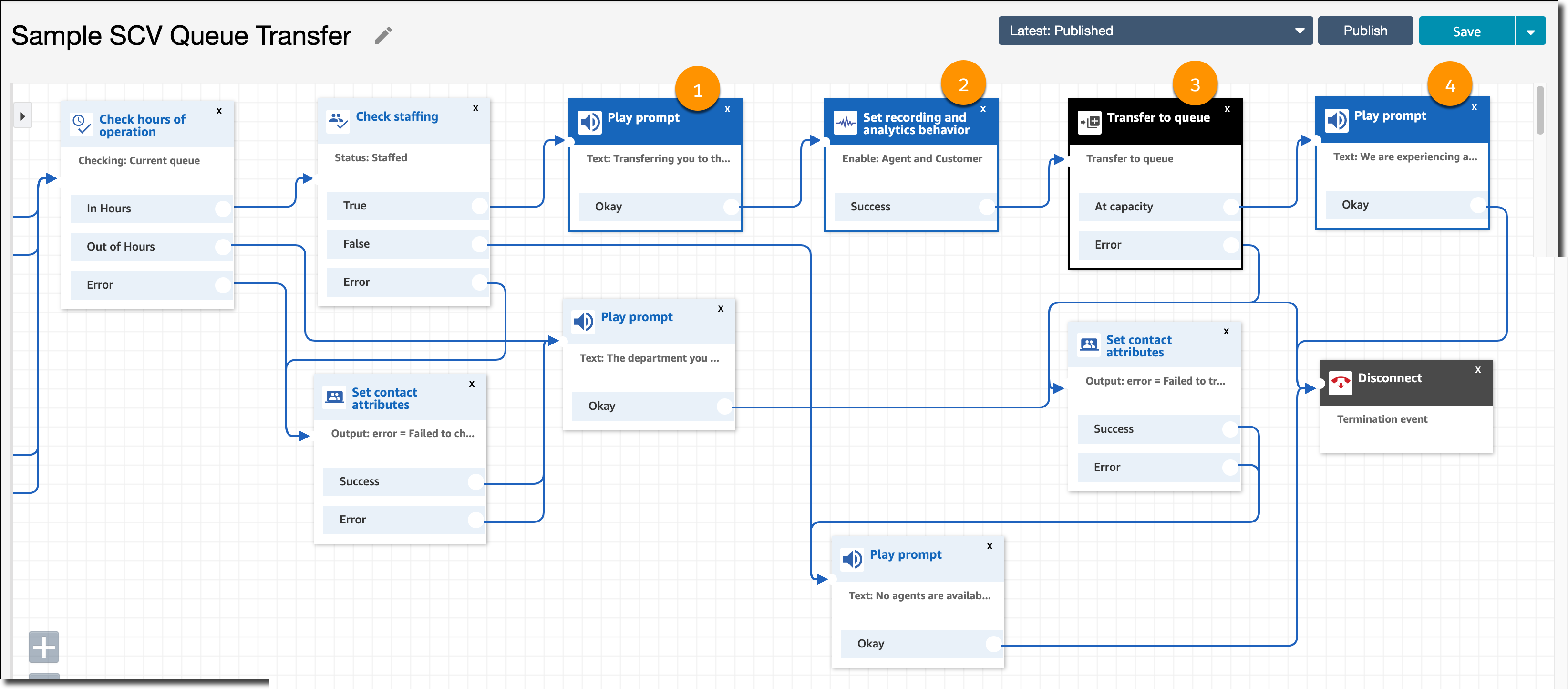Select False output connector of Check staffing
The image size is (1568, 689).
click(480, 245)
